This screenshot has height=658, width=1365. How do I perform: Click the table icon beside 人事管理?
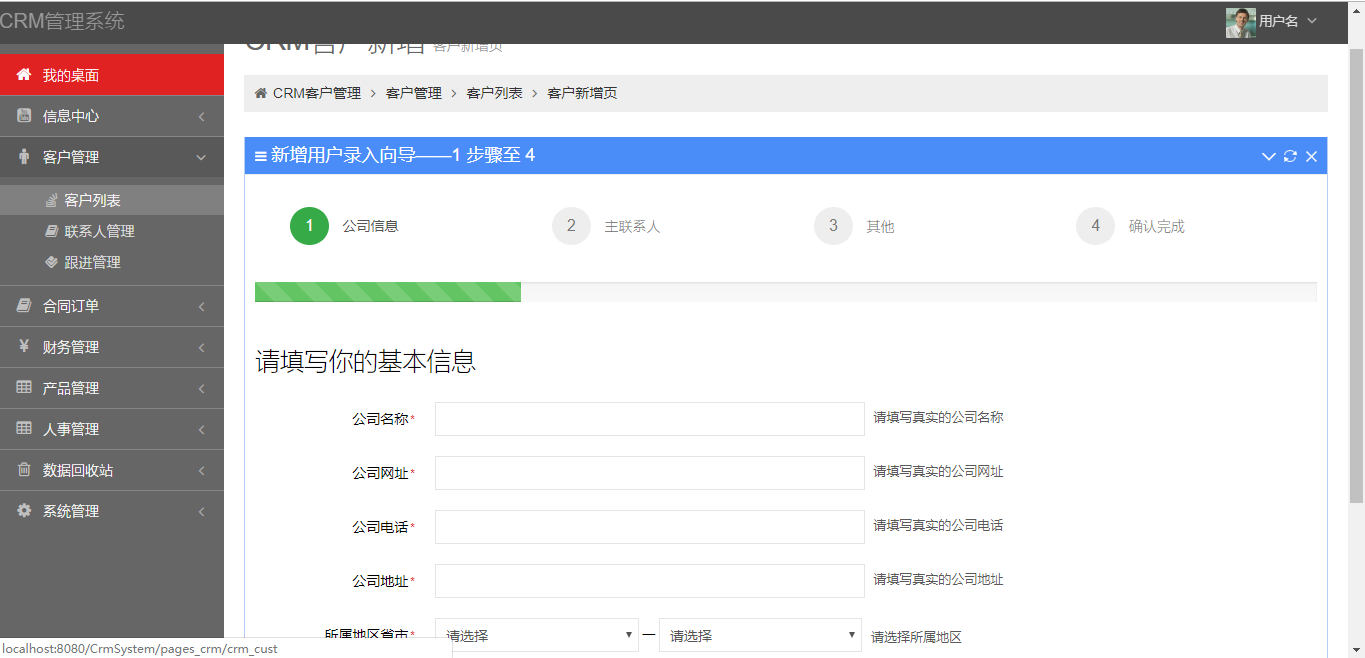pyautogui.click(x=24, y=429)
